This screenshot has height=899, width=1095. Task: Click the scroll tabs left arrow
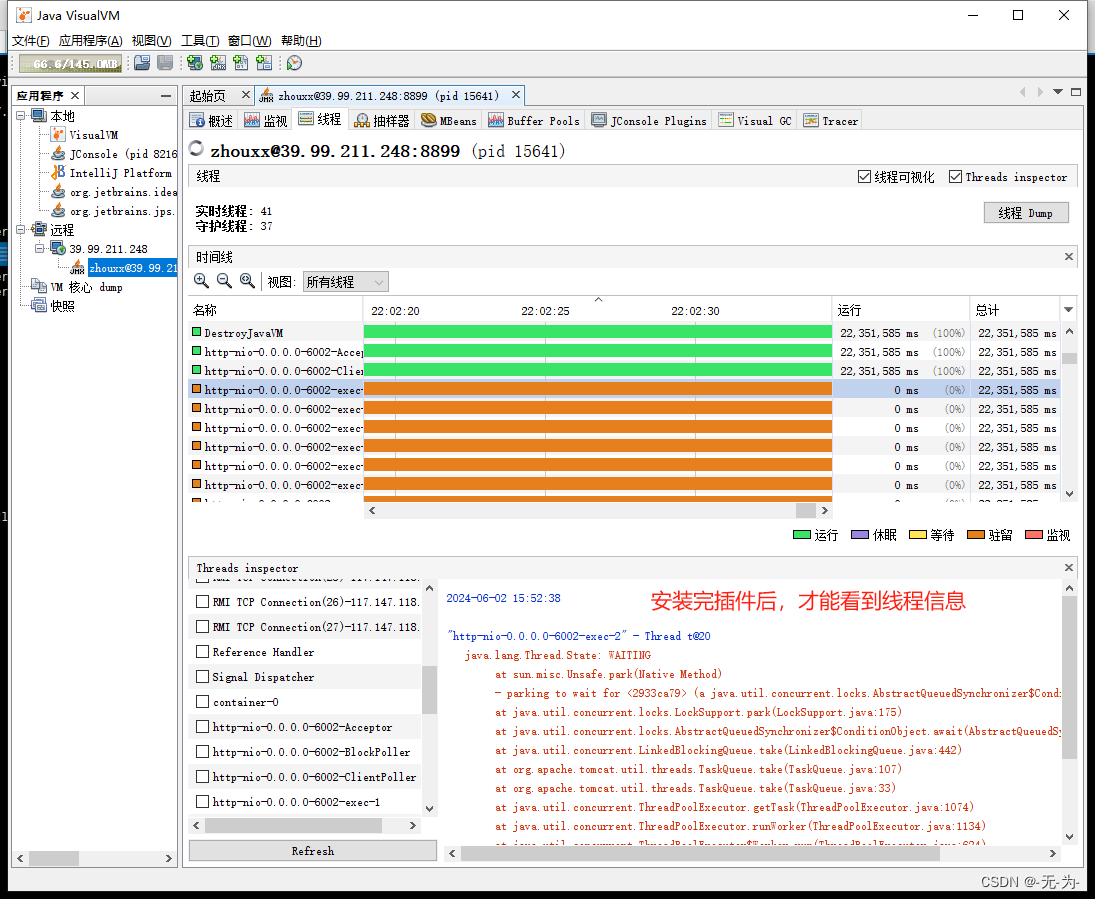pyautogui.click(x=1023, y=92)
